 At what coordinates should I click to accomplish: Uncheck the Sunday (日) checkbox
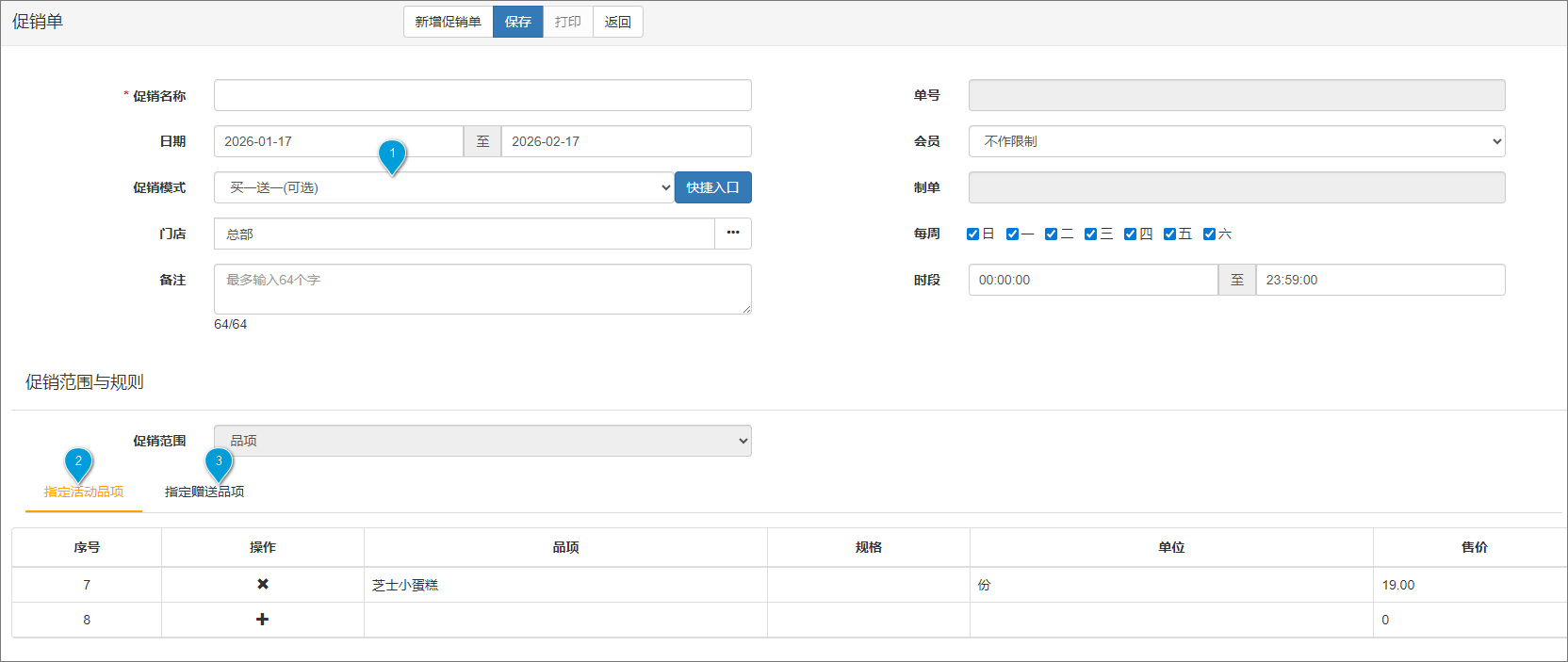pyautogui.click(x=973, y=234)
